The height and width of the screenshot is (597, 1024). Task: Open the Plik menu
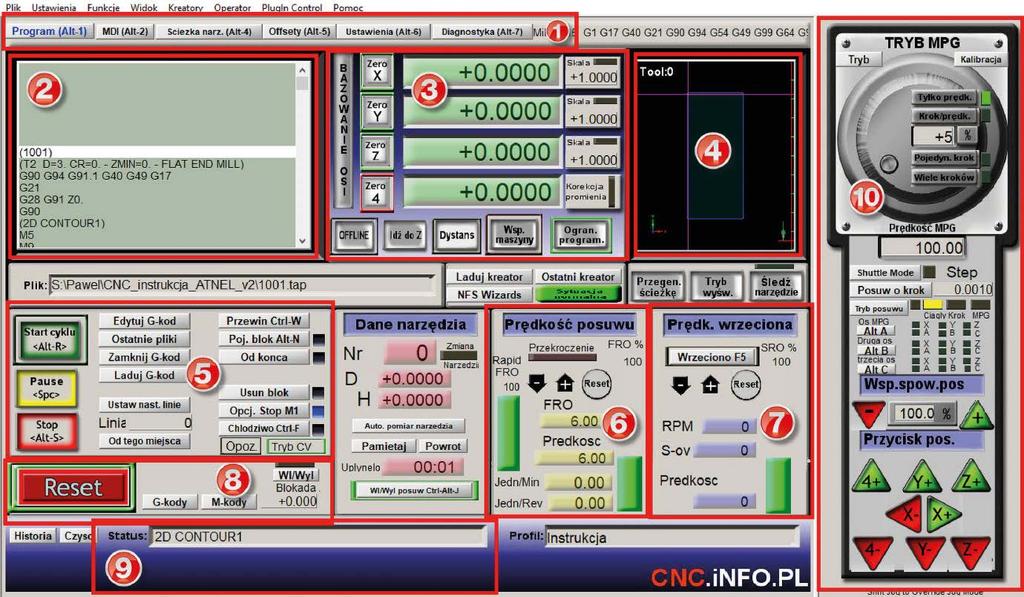click(x=14, y=8)
